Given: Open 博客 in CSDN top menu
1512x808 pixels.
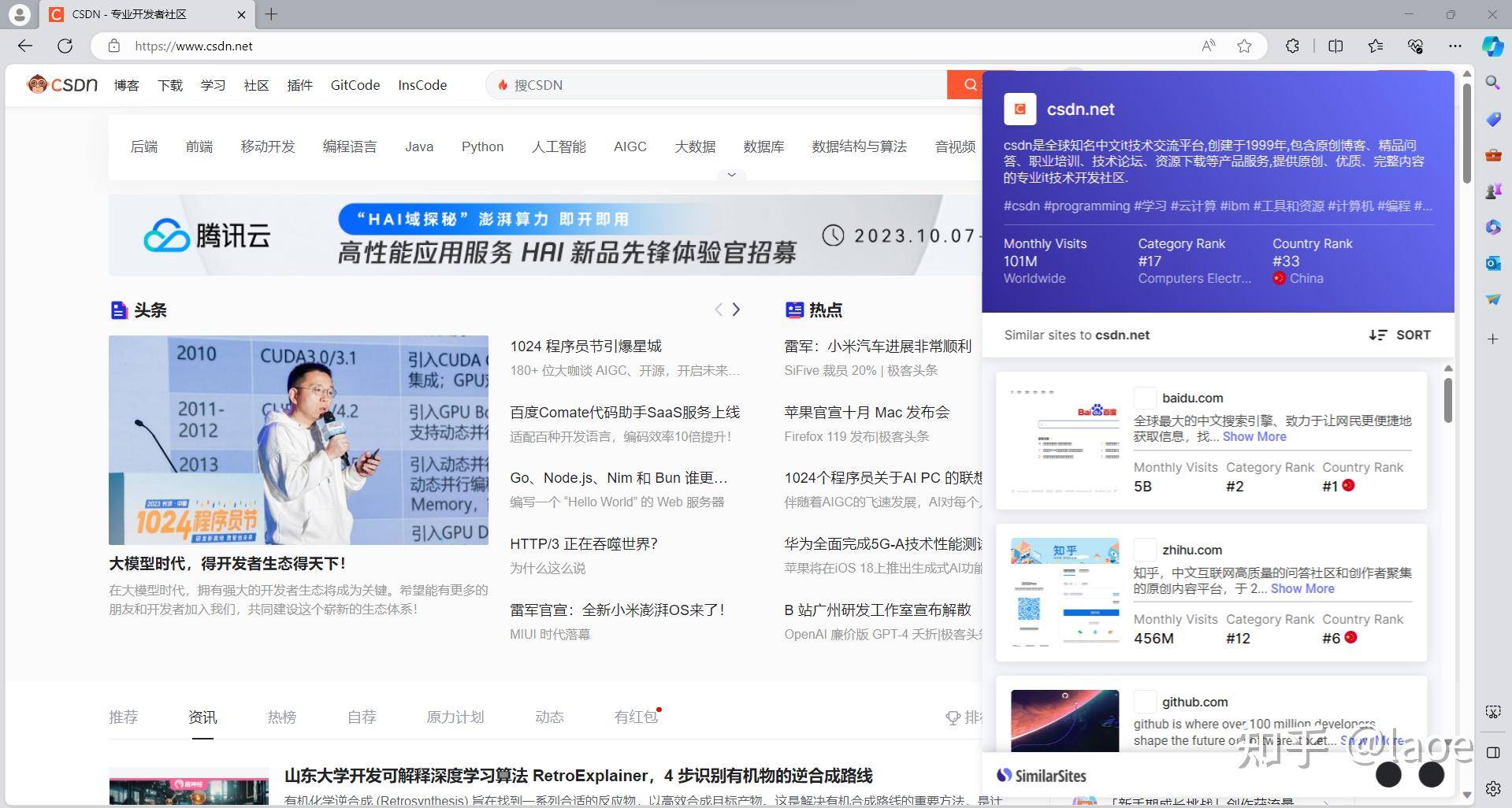Looking at the screenshot, I should point(126,85).
